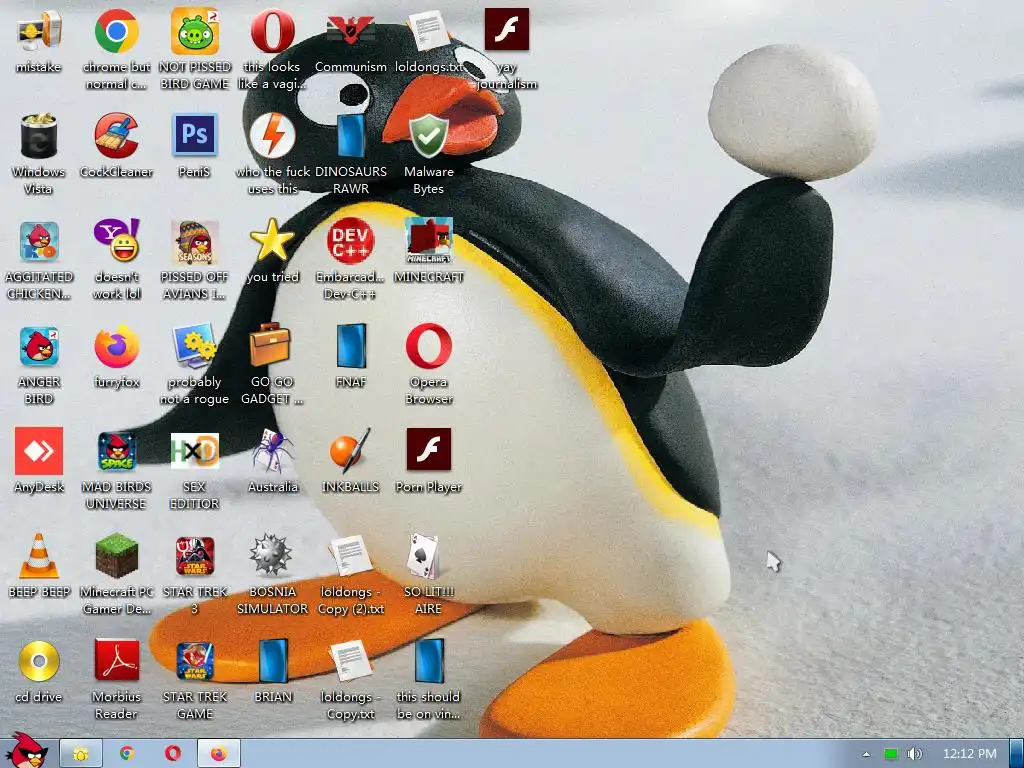Select the loldongs.txt file icon
Viewport: 1024px width, 768px height.
(428, 31)
